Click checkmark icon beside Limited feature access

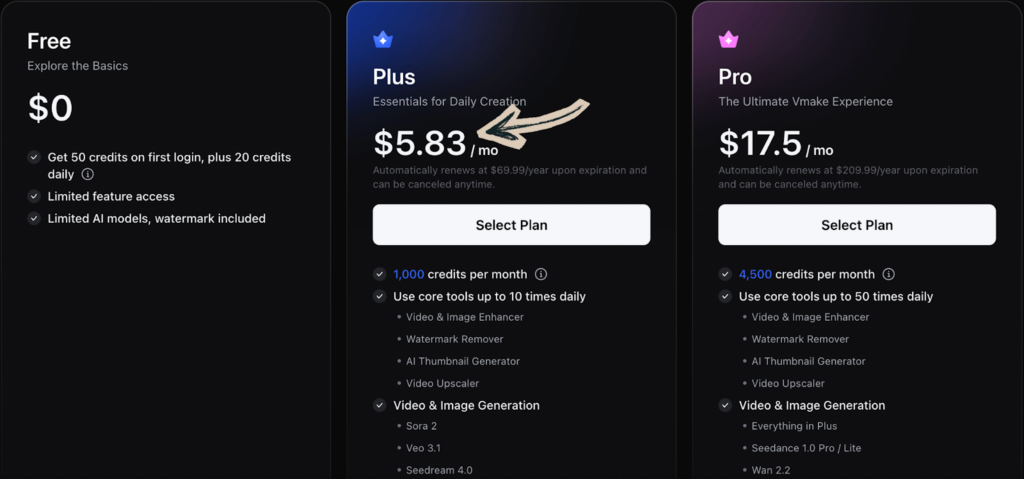[34, 196]
